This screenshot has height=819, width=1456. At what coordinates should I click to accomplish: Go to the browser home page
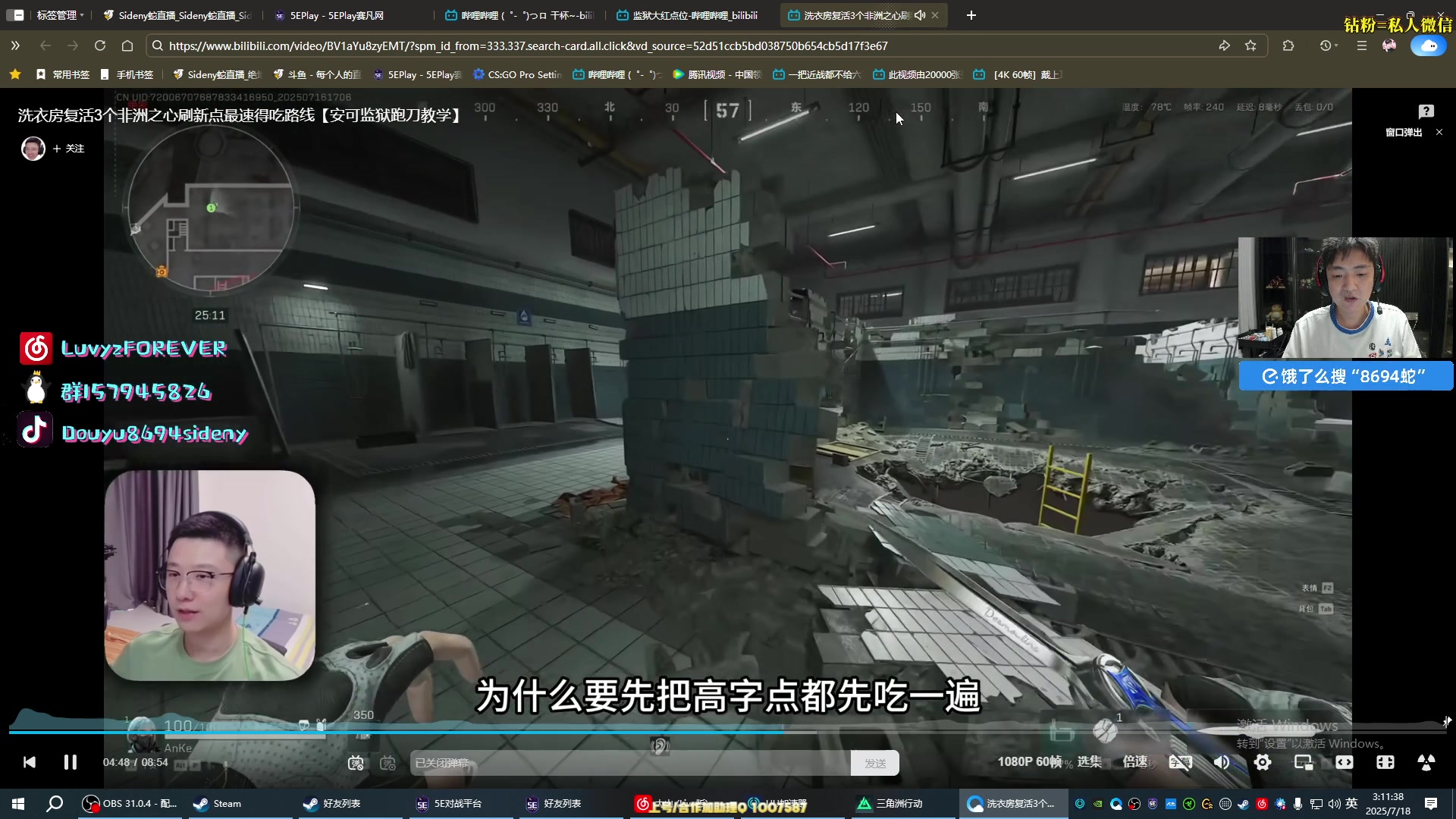coord(127,45)
